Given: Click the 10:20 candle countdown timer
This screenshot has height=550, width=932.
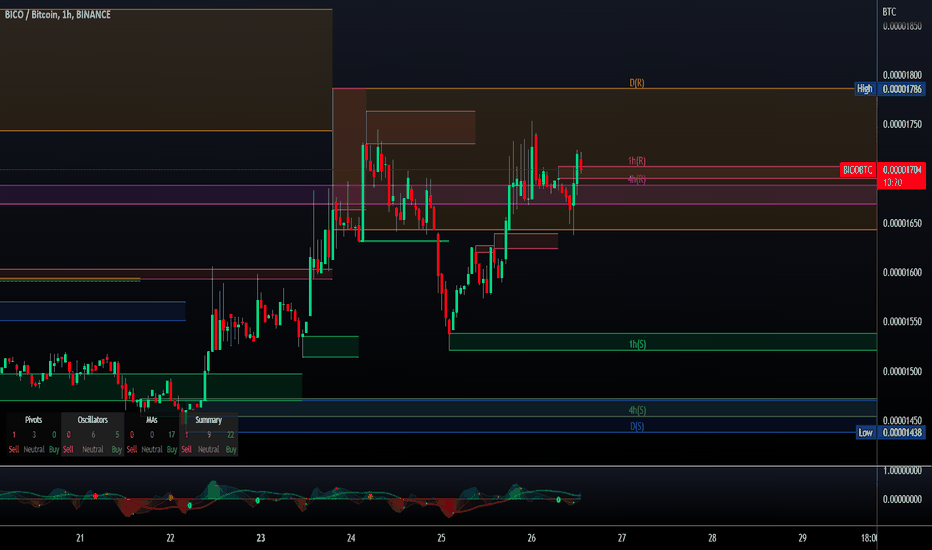Looking at the screenshot, I should pyautogui.click(x=893, y=183).
